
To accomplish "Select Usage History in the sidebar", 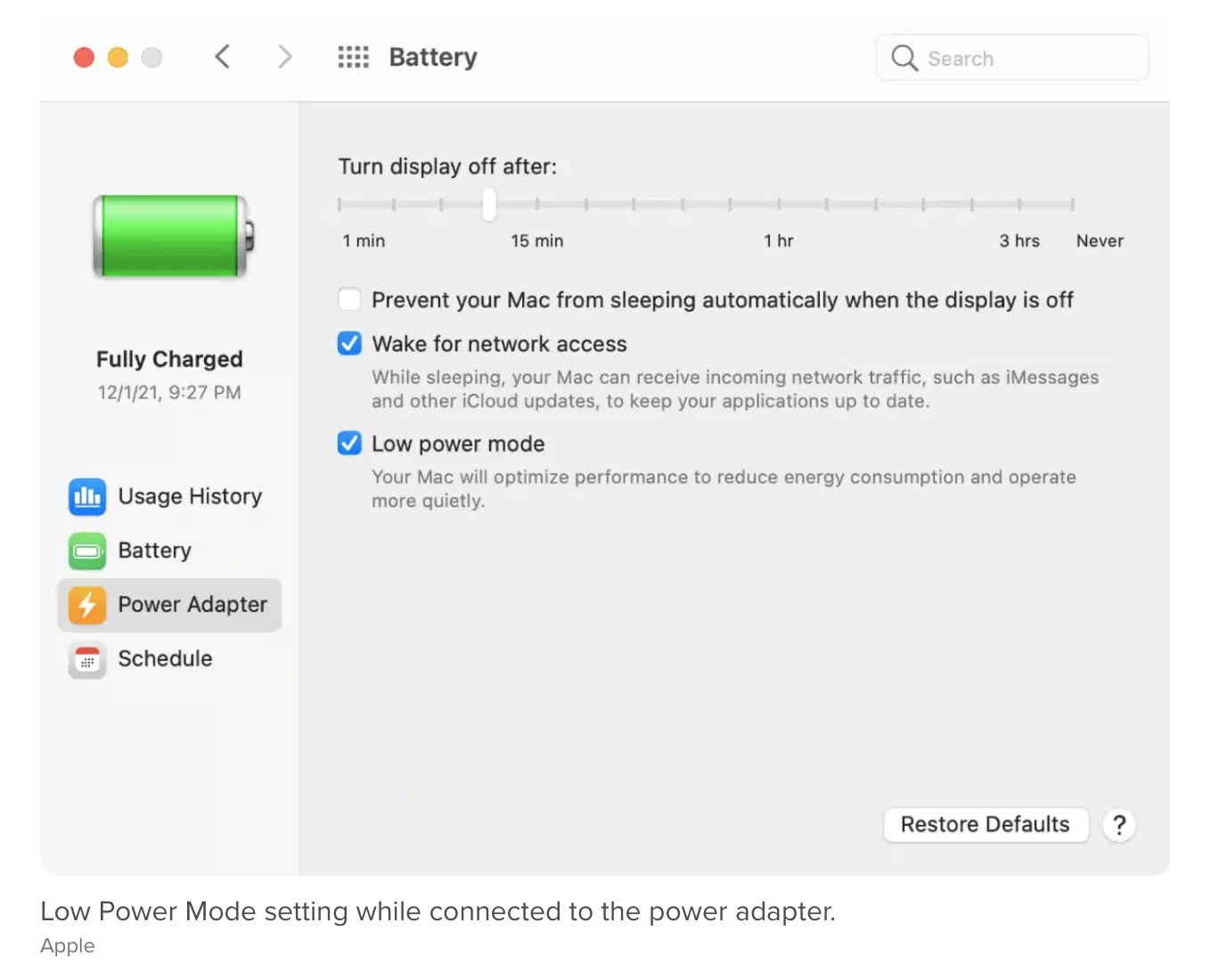I will [190, 496].
